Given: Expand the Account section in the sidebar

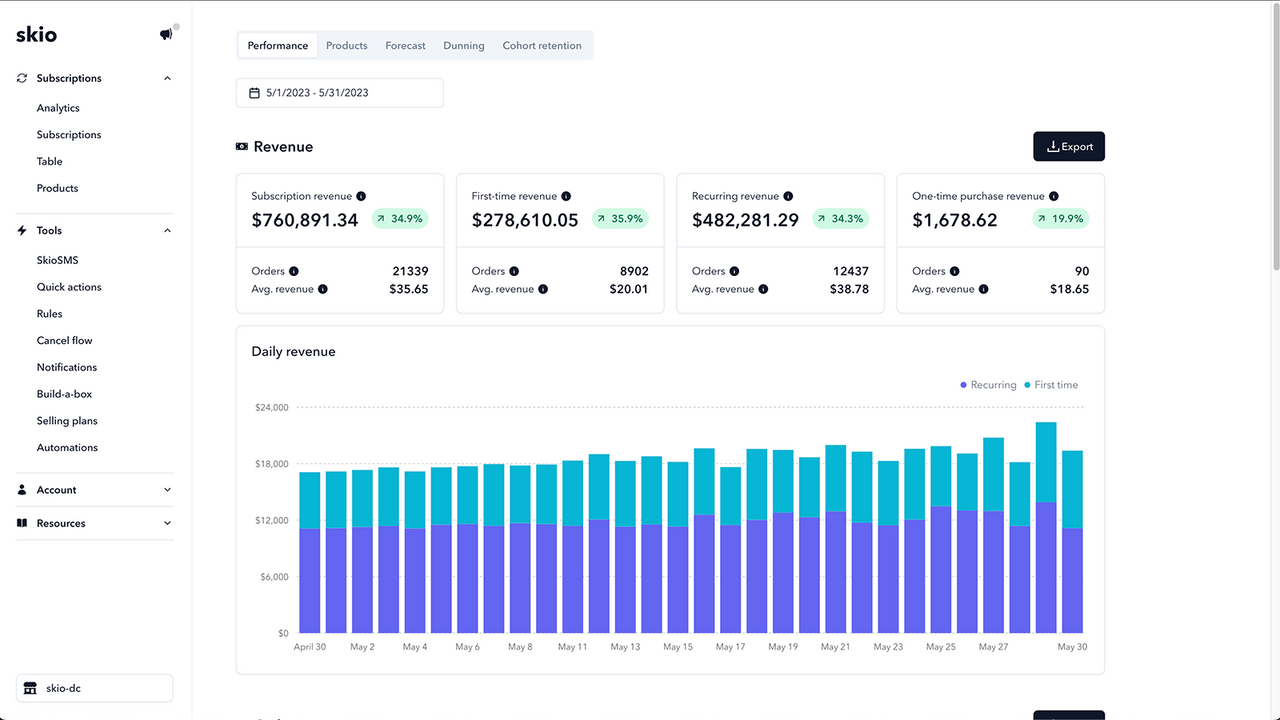Looking at the screenshot, I should (167, 489).
